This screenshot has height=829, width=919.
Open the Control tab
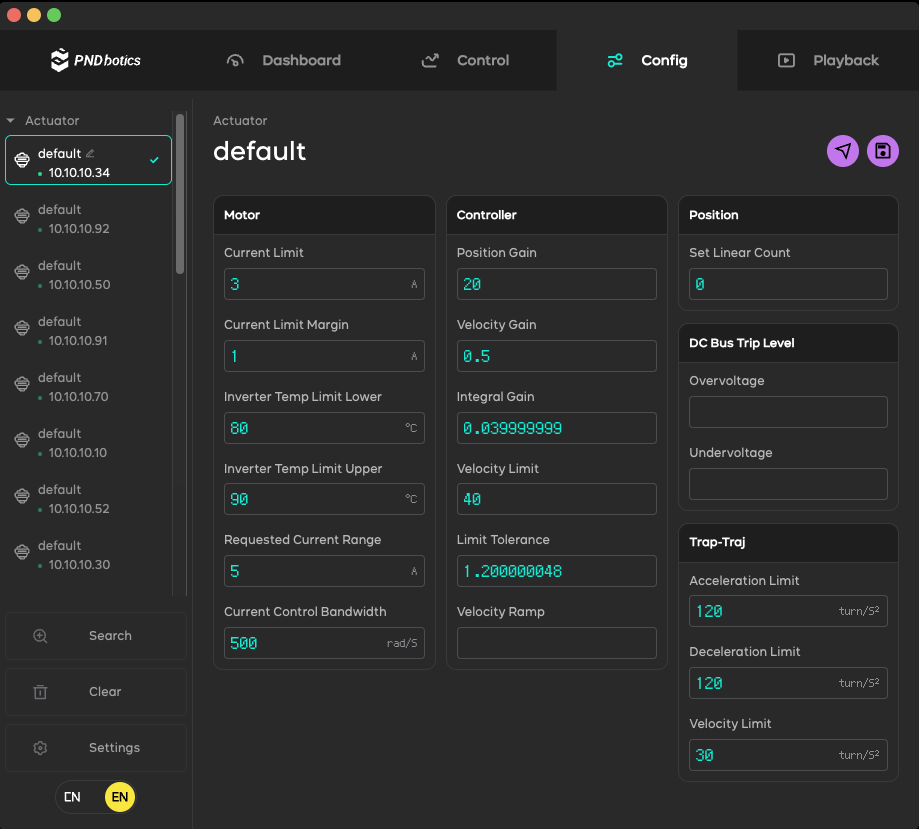coord(466,60)
